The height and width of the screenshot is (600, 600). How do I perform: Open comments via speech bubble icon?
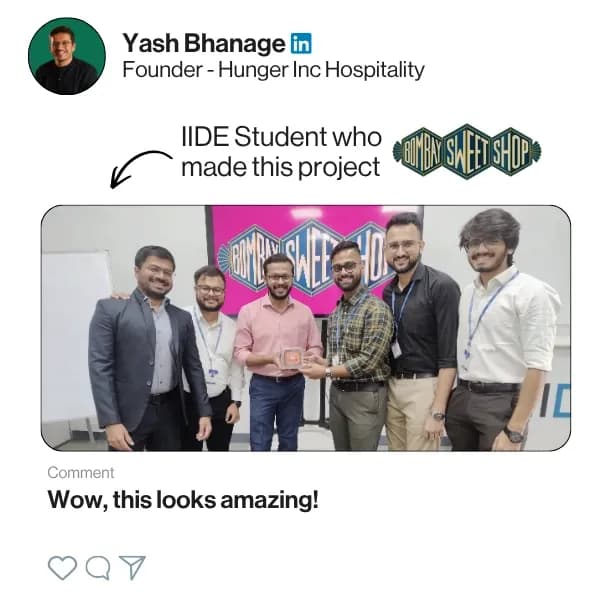(x=98, y=568)
